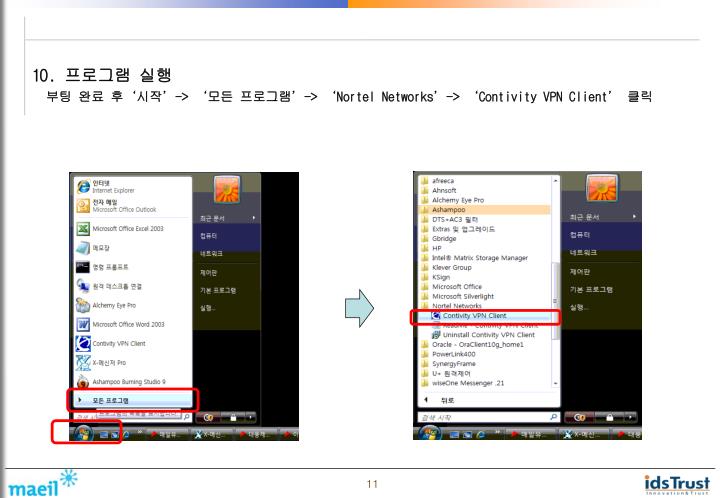Open the 원격 데스크톱 연결 icon
Screen dimensions: 720x498
click(x=83, y=286)
